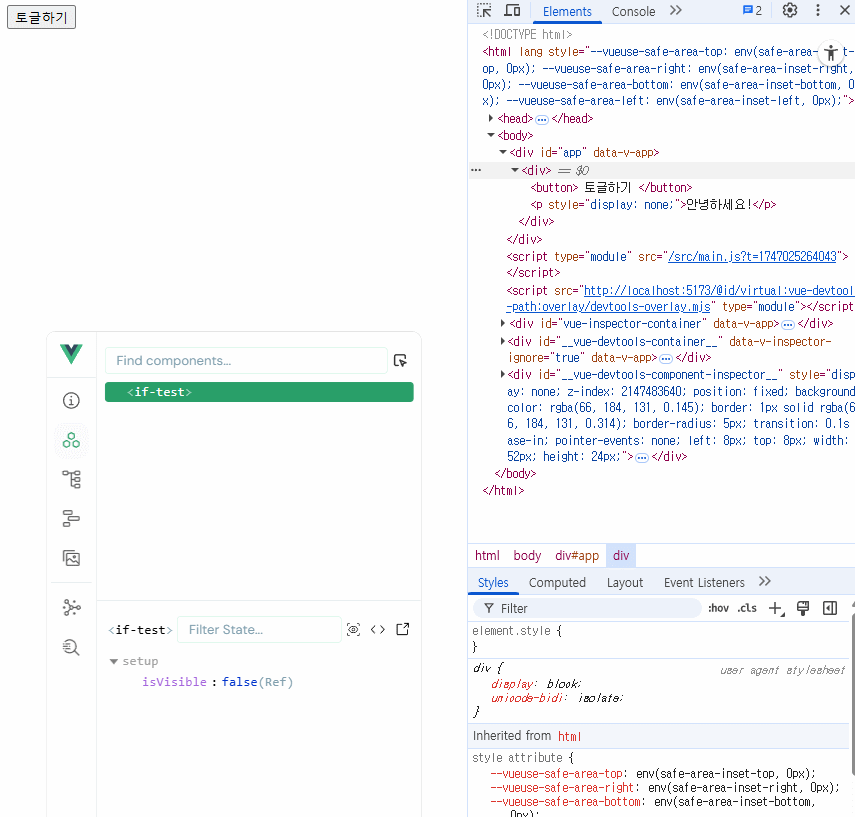Open the /src/main.js link
The height and width of the screenshot is (817, 855).
tap(752, 256)
